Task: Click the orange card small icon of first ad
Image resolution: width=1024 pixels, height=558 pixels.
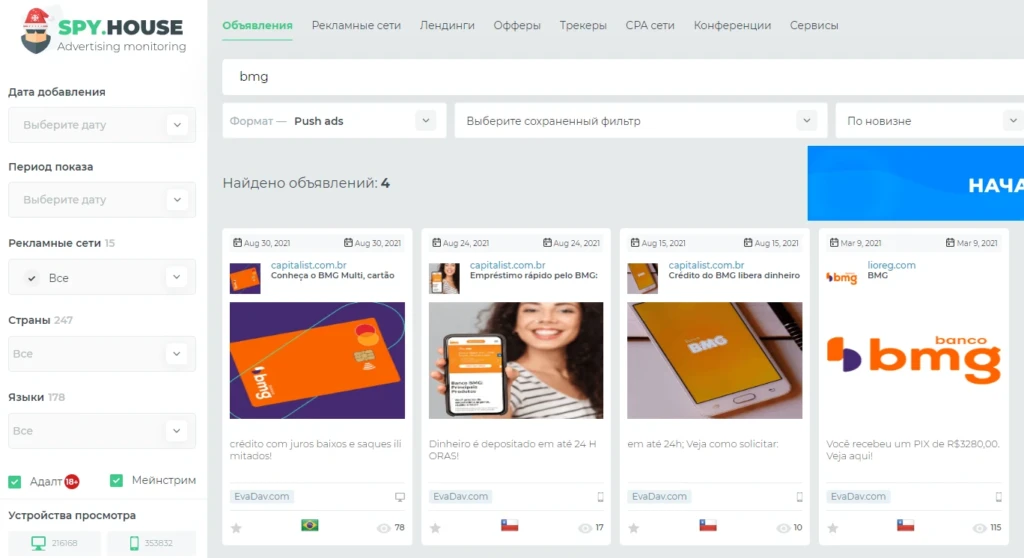Action: coord(245,278)
